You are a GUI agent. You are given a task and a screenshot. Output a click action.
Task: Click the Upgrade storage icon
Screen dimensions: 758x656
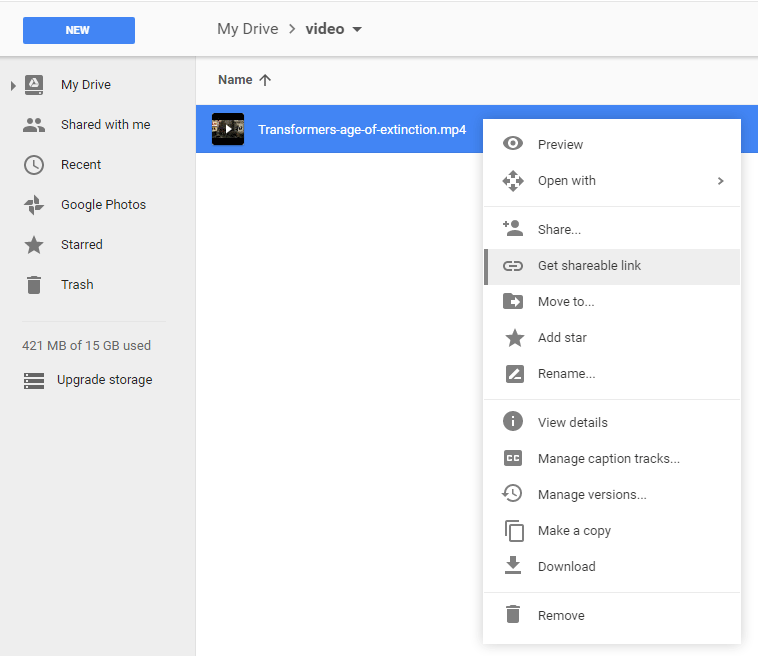[34, 380]
